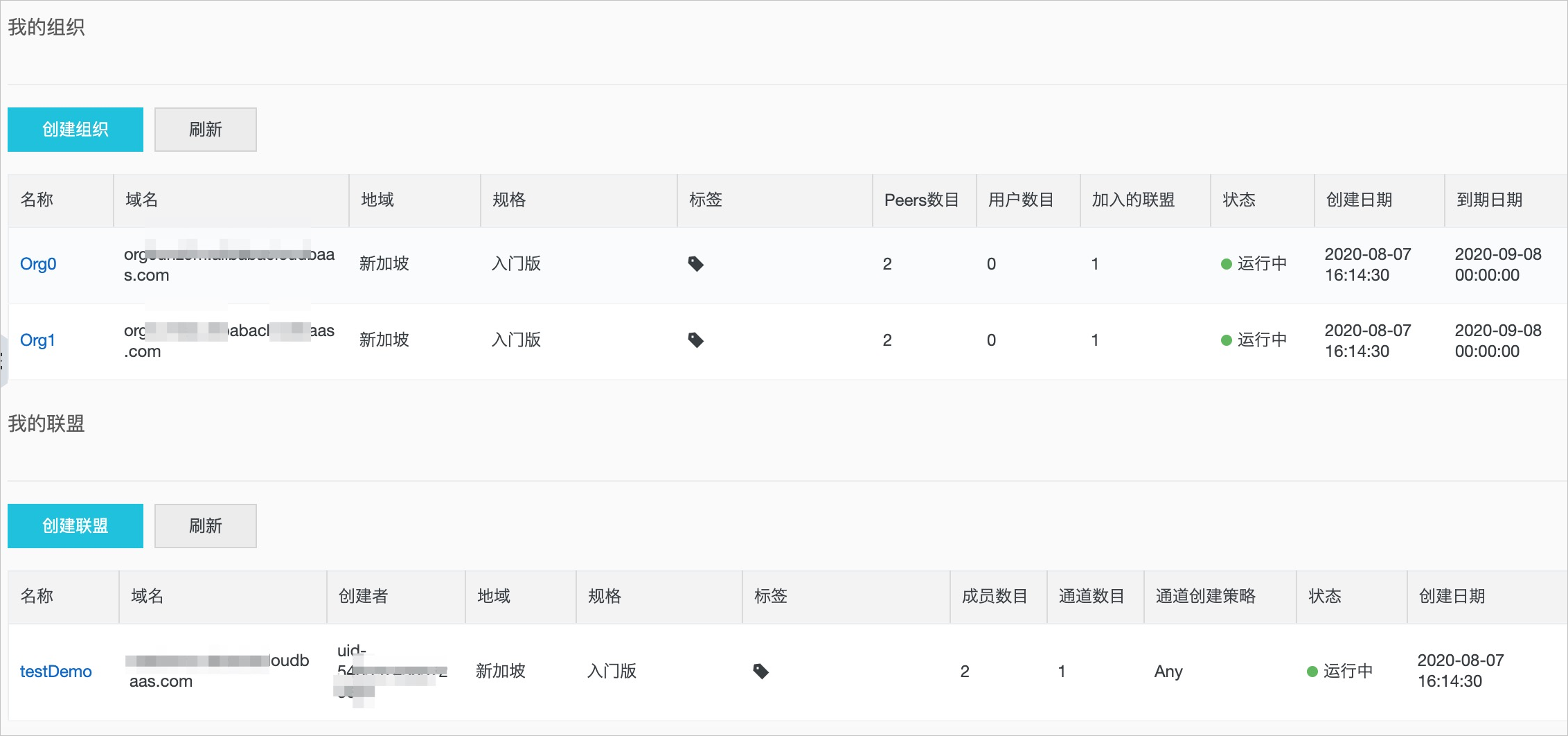Viewport: 1568px width, 736px height.
Task: Click the green status dot in testDemo's status cell
Action: pyautogui.click(x=1312, y=671)
